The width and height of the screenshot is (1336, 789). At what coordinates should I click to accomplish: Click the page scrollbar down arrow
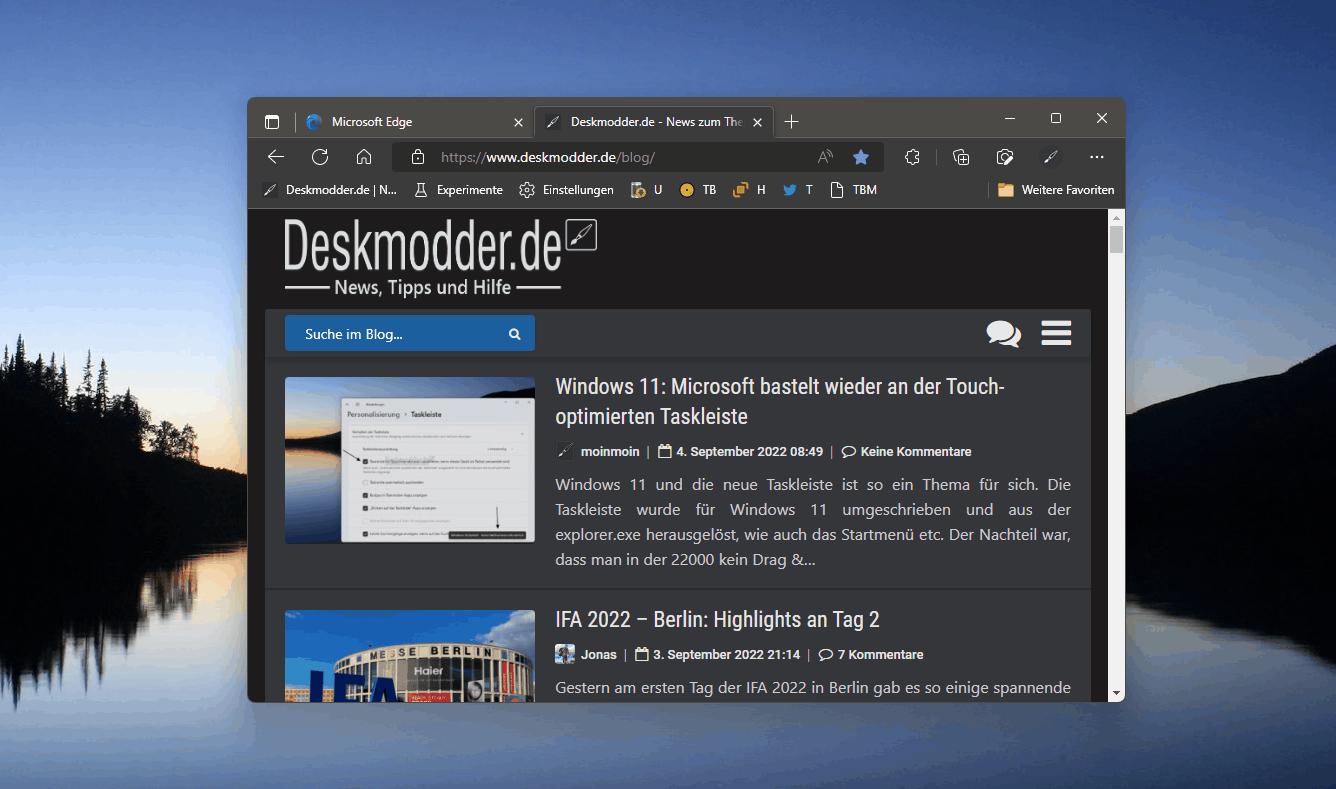(x=1116, y=692)
